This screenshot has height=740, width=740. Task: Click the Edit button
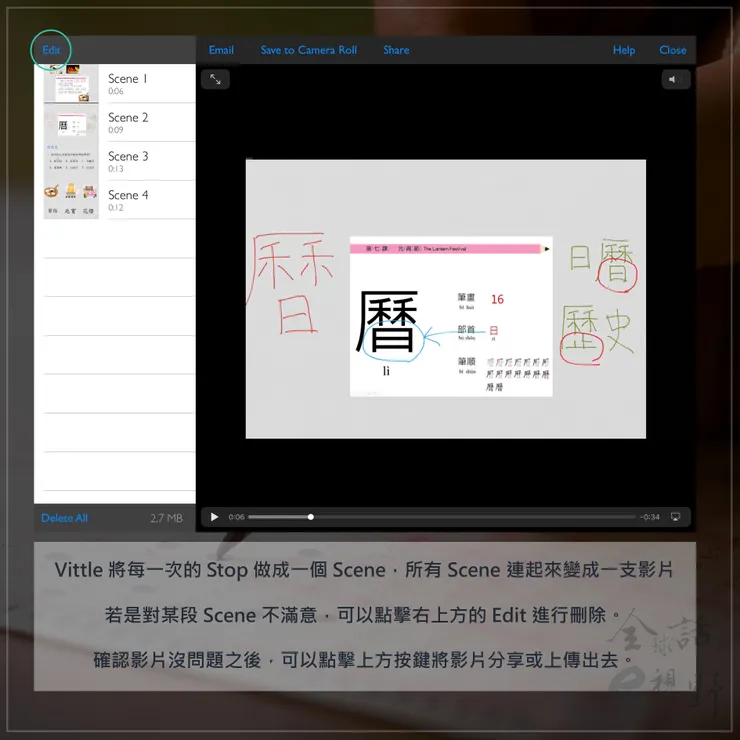51,50
